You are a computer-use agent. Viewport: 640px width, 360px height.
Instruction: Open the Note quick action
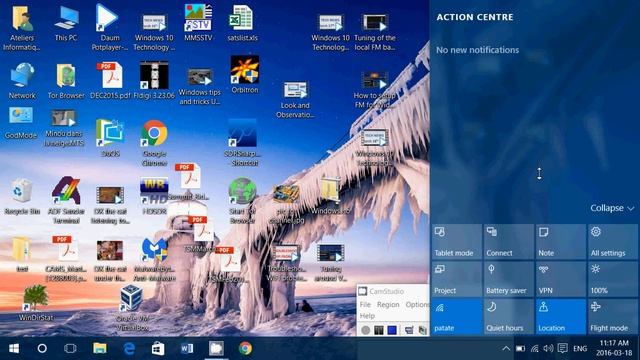560,242
